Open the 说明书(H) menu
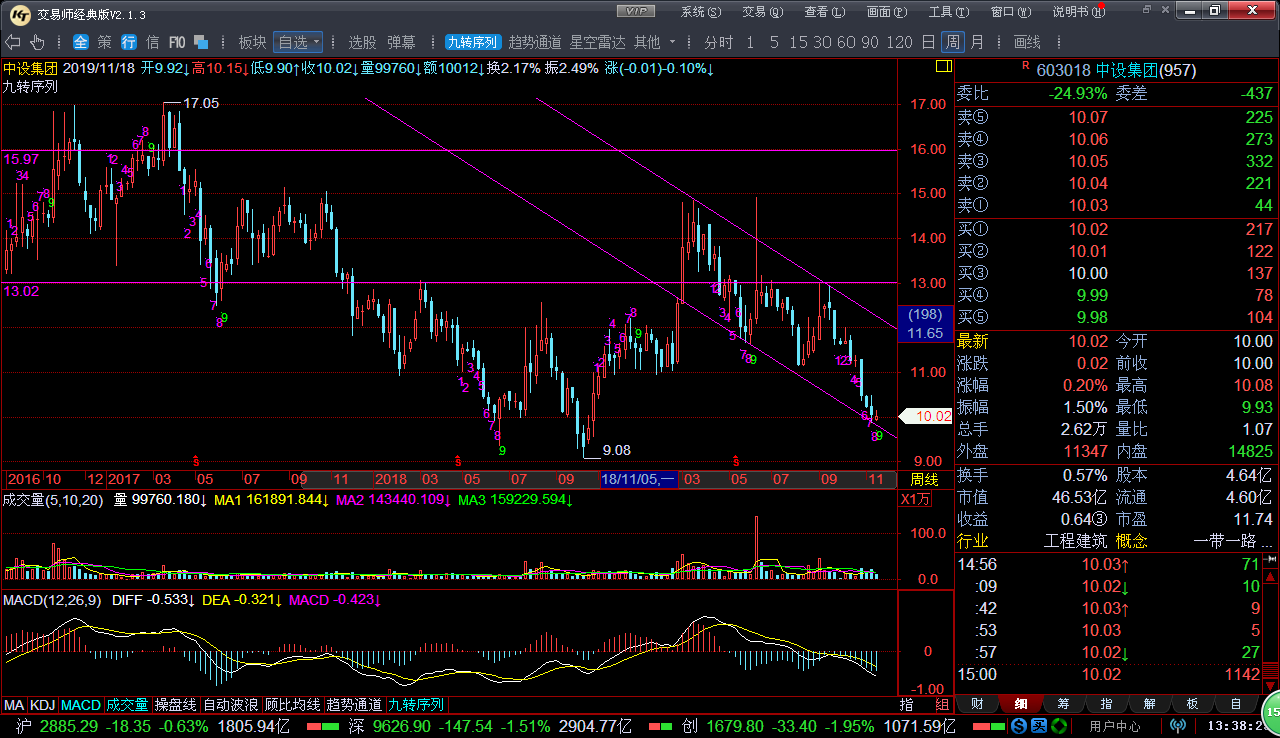The width and height of the screenshot is (1280, 738). pos(1078,12)
